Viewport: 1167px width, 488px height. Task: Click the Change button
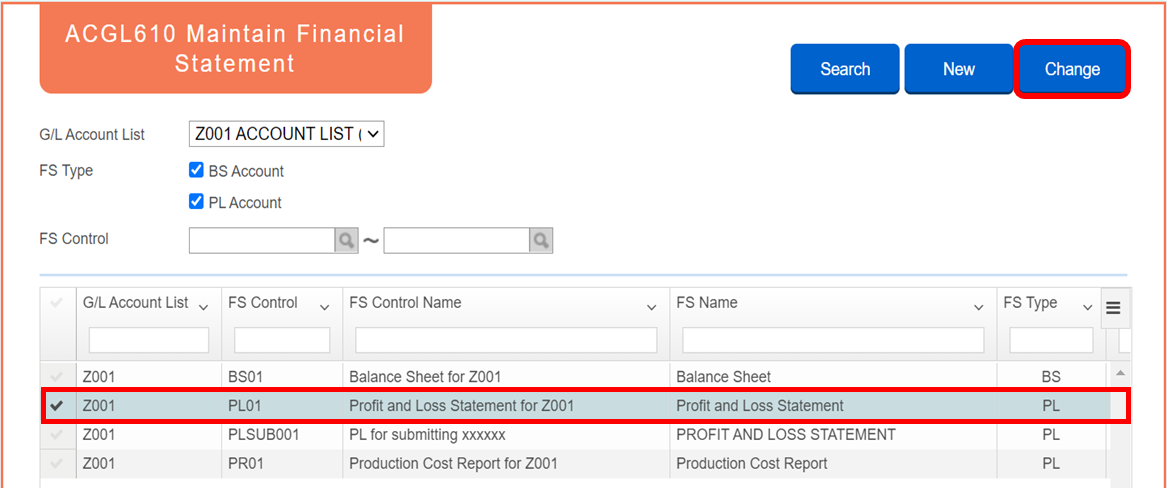point(1072,69)
